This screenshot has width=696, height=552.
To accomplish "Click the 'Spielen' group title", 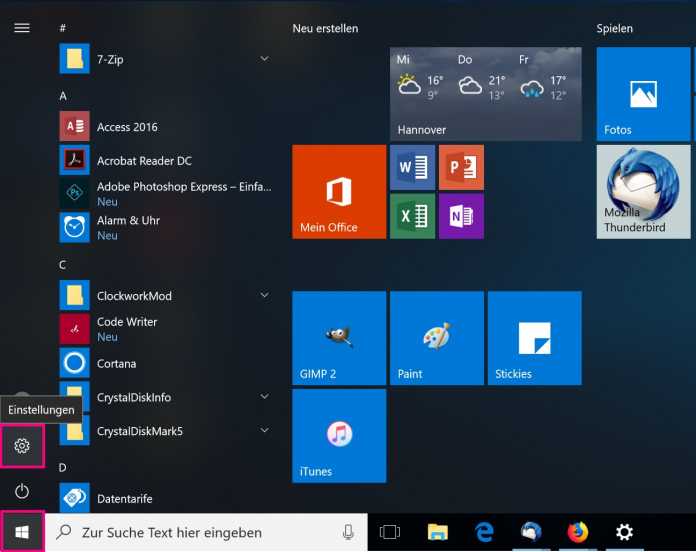I will pos(615,28).
